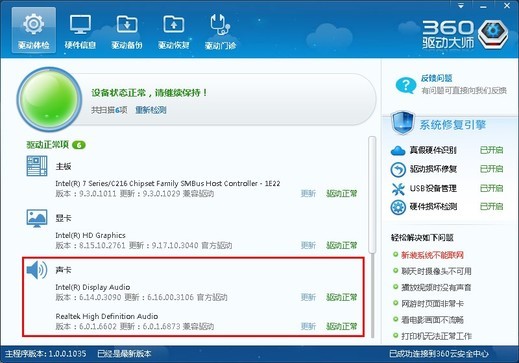Click the 反馈问题 question bubble icon
Screen dimensions: 519x363
(x=405, y=85)
